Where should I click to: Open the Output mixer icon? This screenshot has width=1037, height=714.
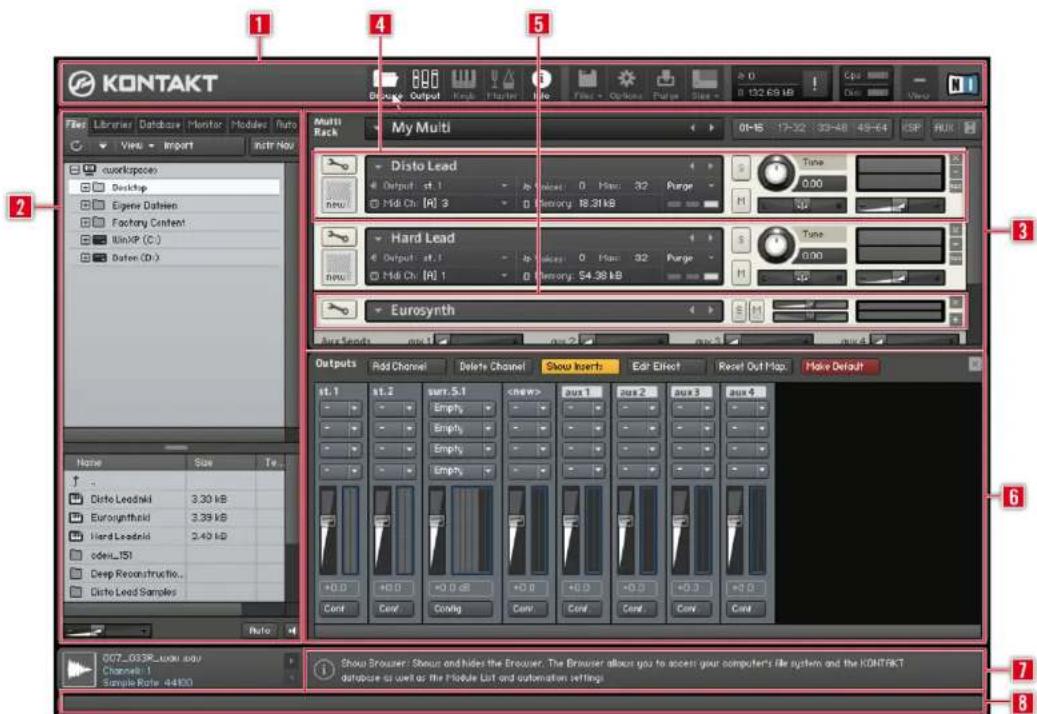[x=425, y=85]
